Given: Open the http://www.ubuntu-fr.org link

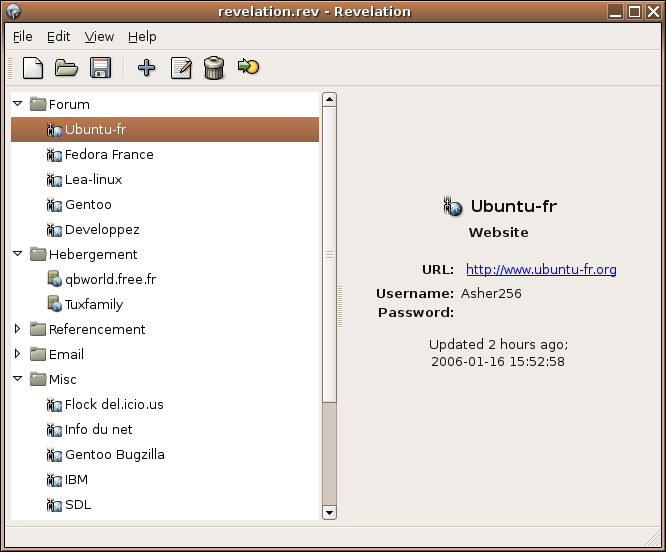Looking at the screenshot, I should coord(541,269).
